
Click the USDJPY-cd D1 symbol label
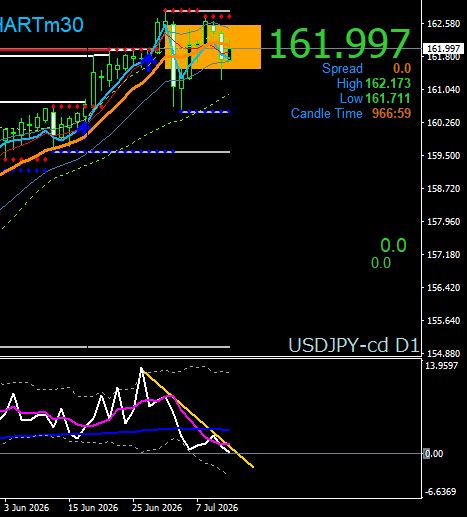point(353,345)
